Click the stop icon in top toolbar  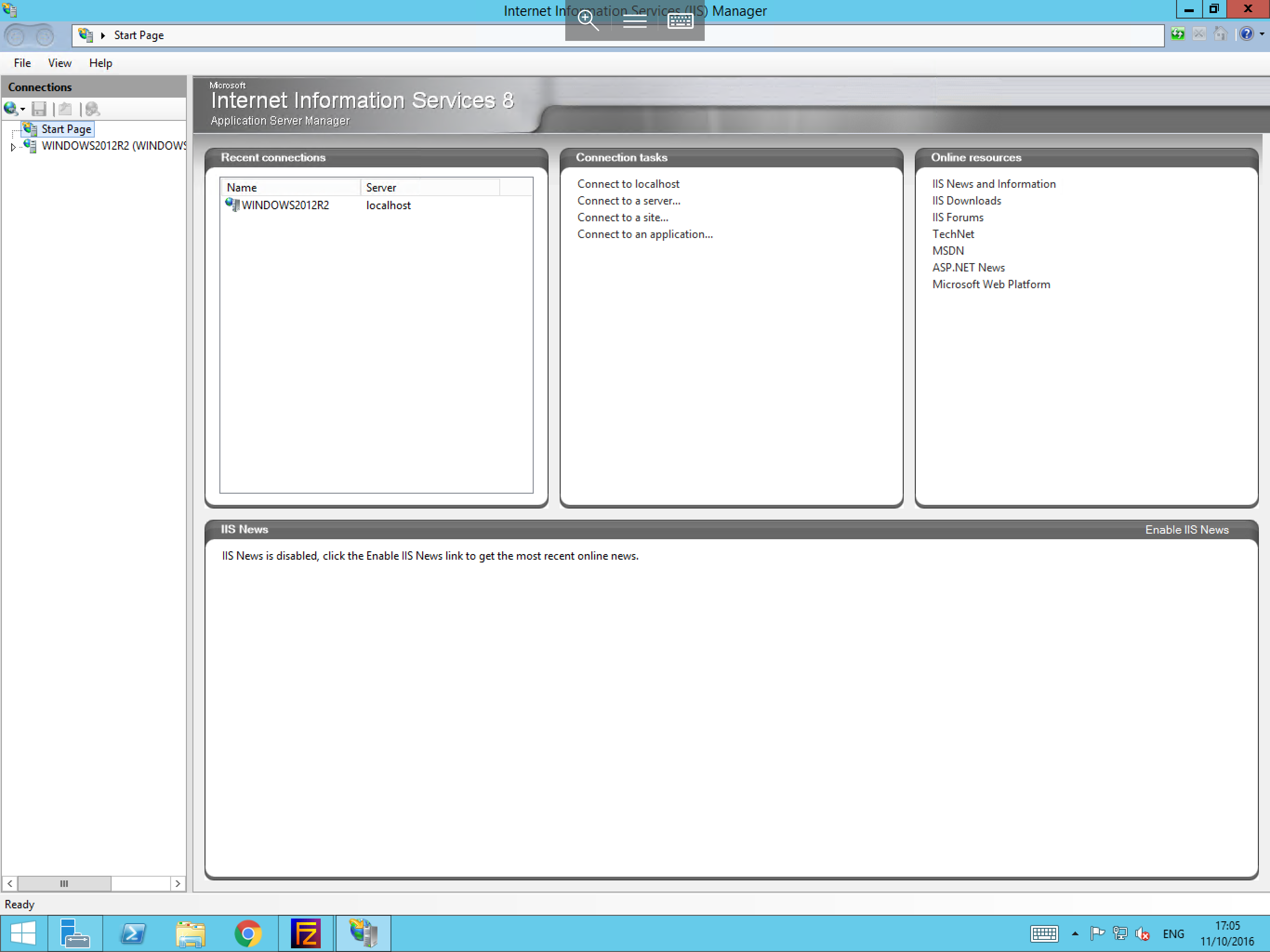[1199, 34]
